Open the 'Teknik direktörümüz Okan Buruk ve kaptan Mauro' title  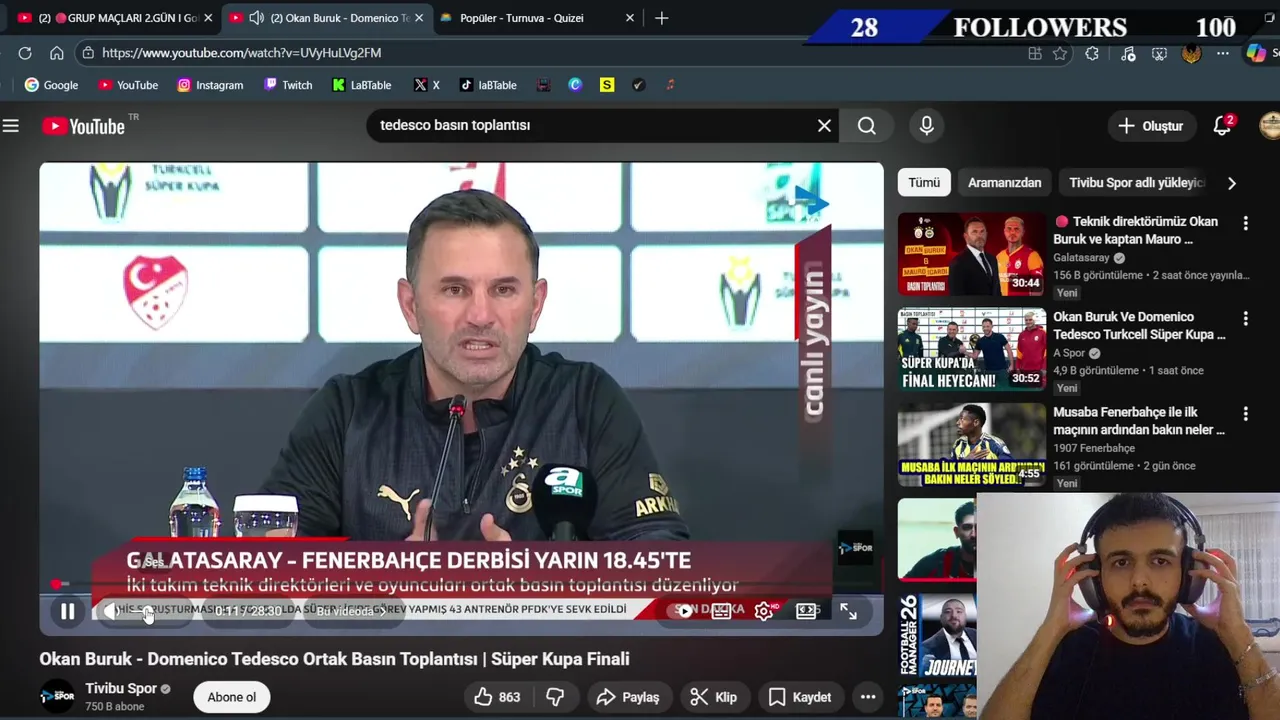[x=1135, y=230]
